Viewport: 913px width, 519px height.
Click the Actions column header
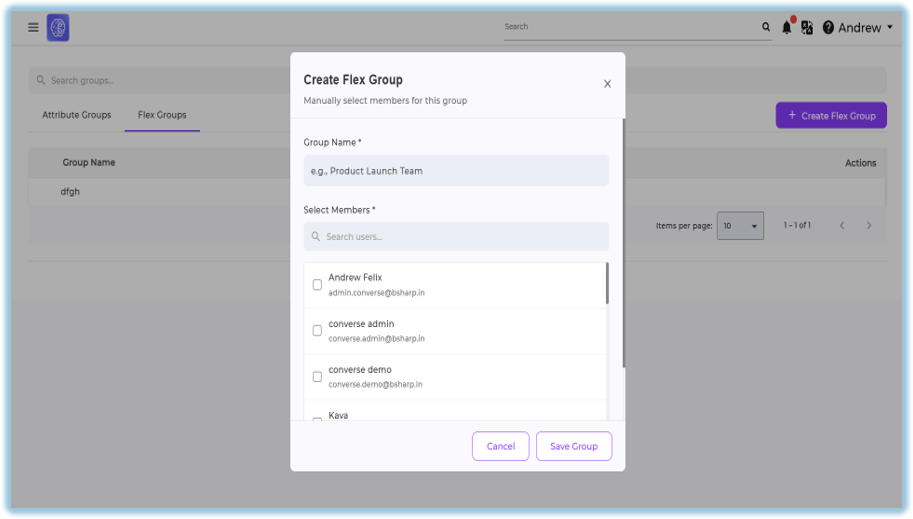click(860, 163)
